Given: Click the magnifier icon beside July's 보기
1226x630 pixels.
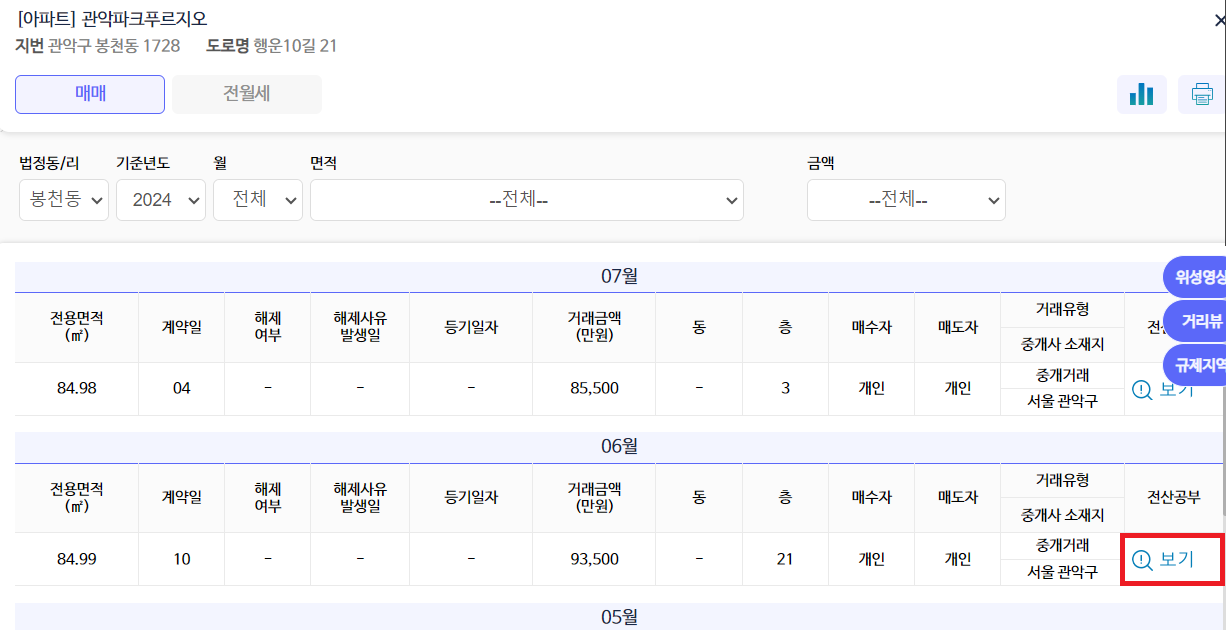Looking at the screenshot, I should pyautogui.click(x=1141, y=391).
